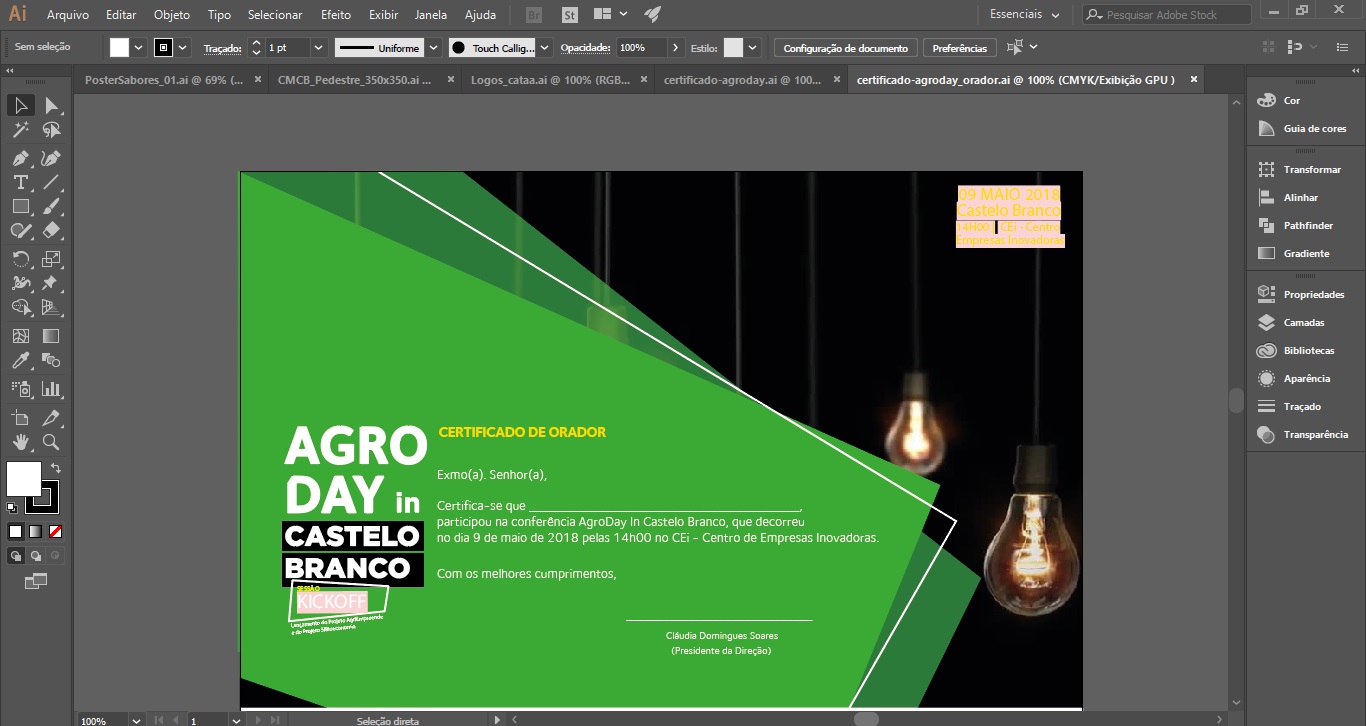Open the Arrange Documents dropdown
The width and height of the screenshot is (1366, 726).
point(610,15)
